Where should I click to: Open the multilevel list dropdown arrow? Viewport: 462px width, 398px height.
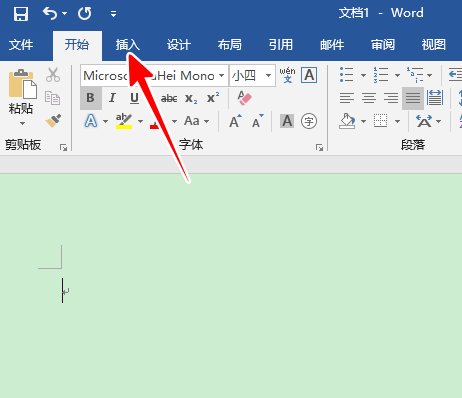click(x=429, y=76)
